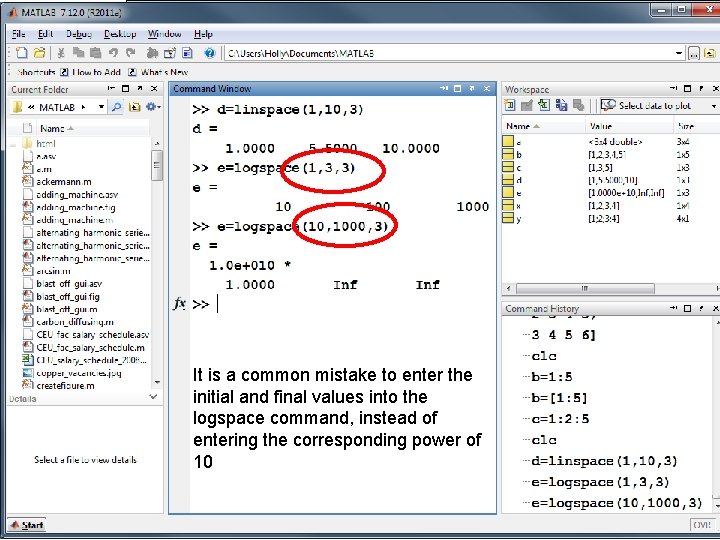The image size is (720, 540).
Task: Open the Window menu
Action: tap(164, 34)
